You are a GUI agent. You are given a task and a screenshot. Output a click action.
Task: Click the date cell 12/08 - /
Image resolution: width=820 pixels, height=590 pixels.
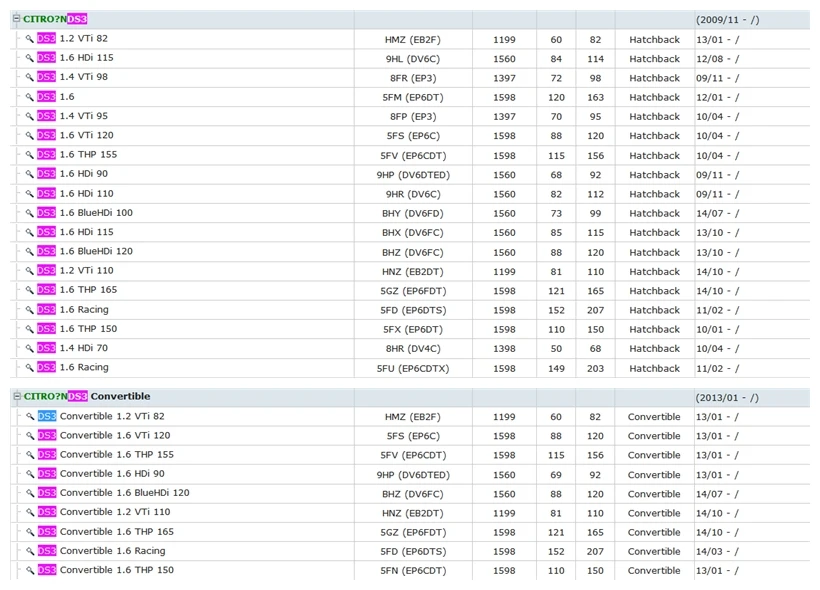click(718, 59)
